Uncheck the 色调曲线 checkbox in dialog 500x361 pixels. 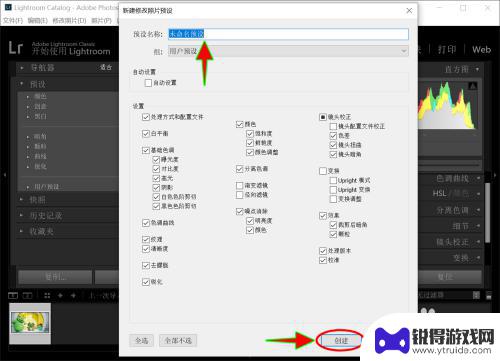(146, 223)
